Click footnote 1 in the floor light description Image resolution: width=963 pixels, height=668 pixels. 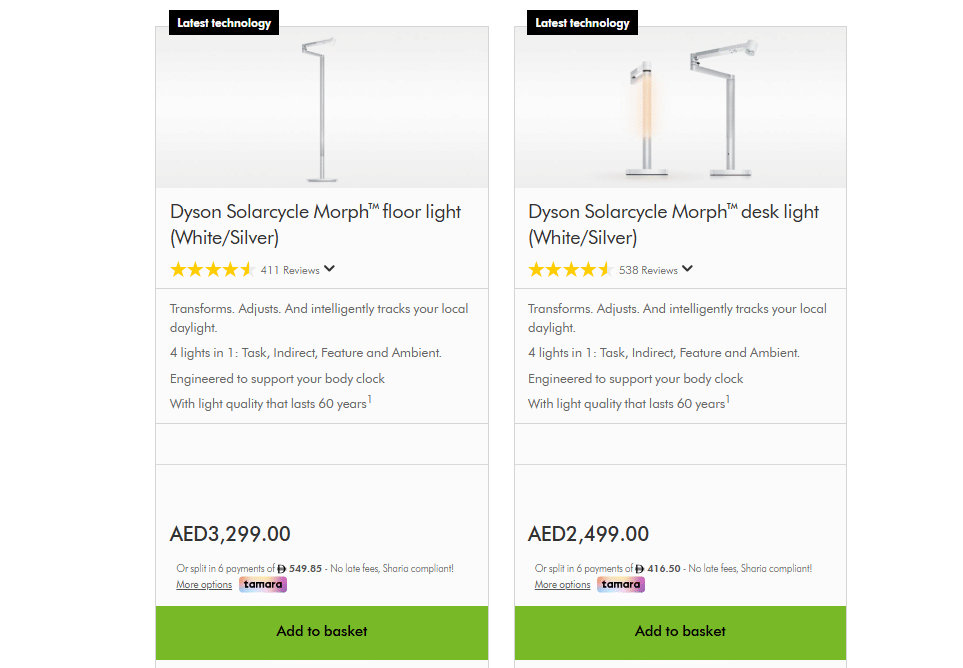pyautogui.click(x=369, y=400)
